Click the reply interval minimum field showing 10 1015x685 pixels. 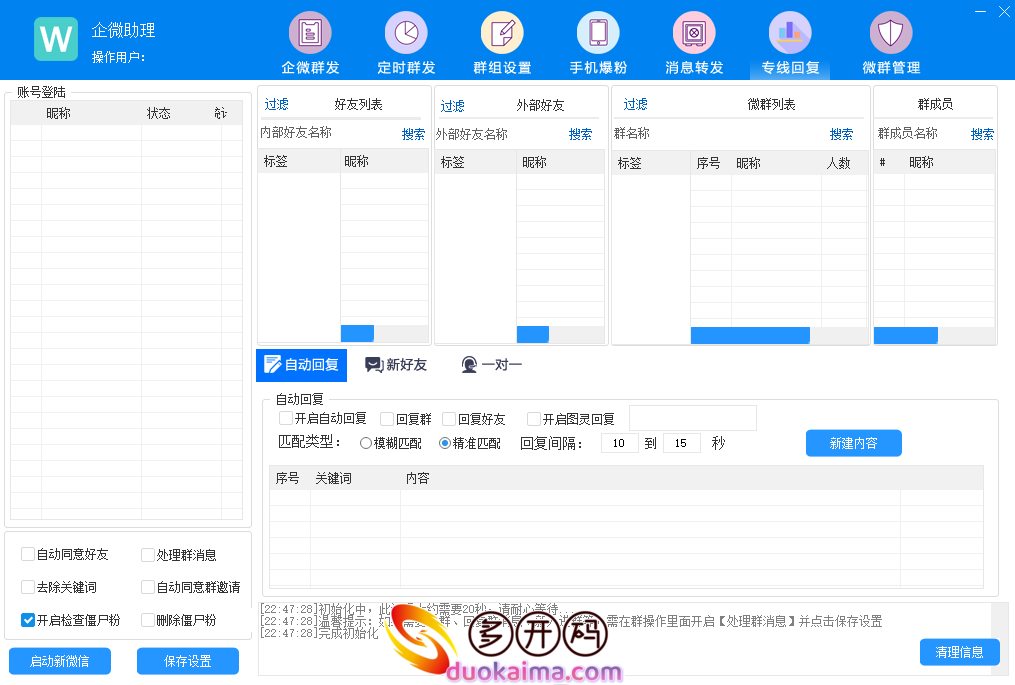pos(619,443)
